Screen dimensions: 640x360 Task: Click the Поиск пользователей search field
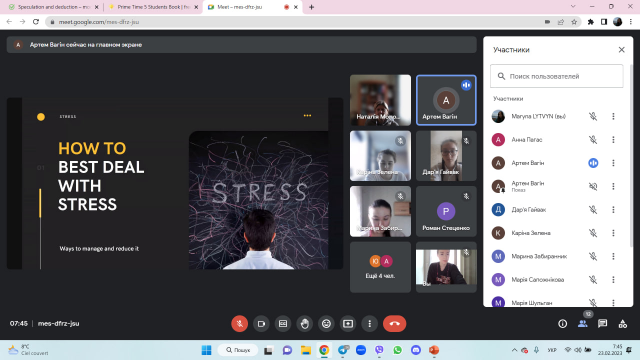[x=557, y=76]
